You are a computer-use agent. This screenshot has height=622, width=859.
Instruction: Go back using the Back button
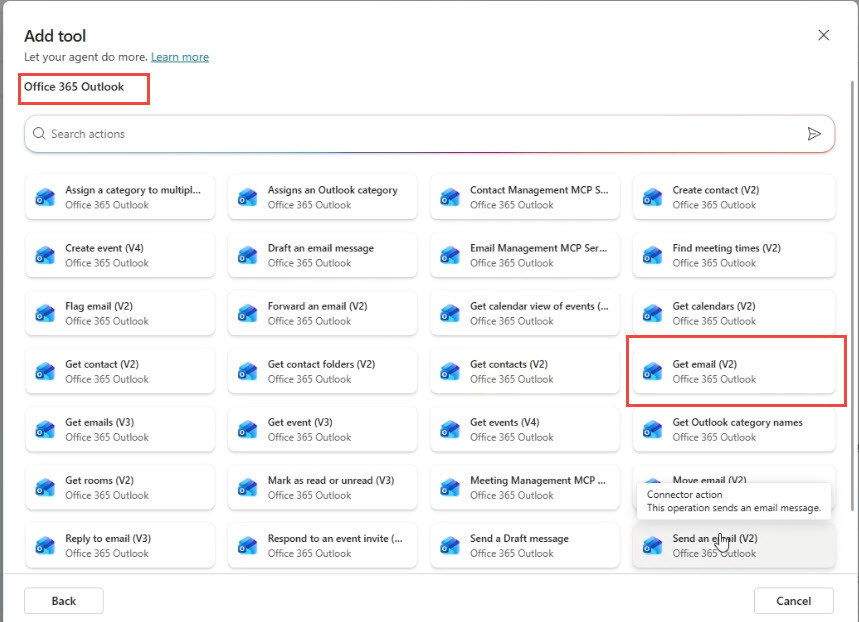(x=64, y=601)
